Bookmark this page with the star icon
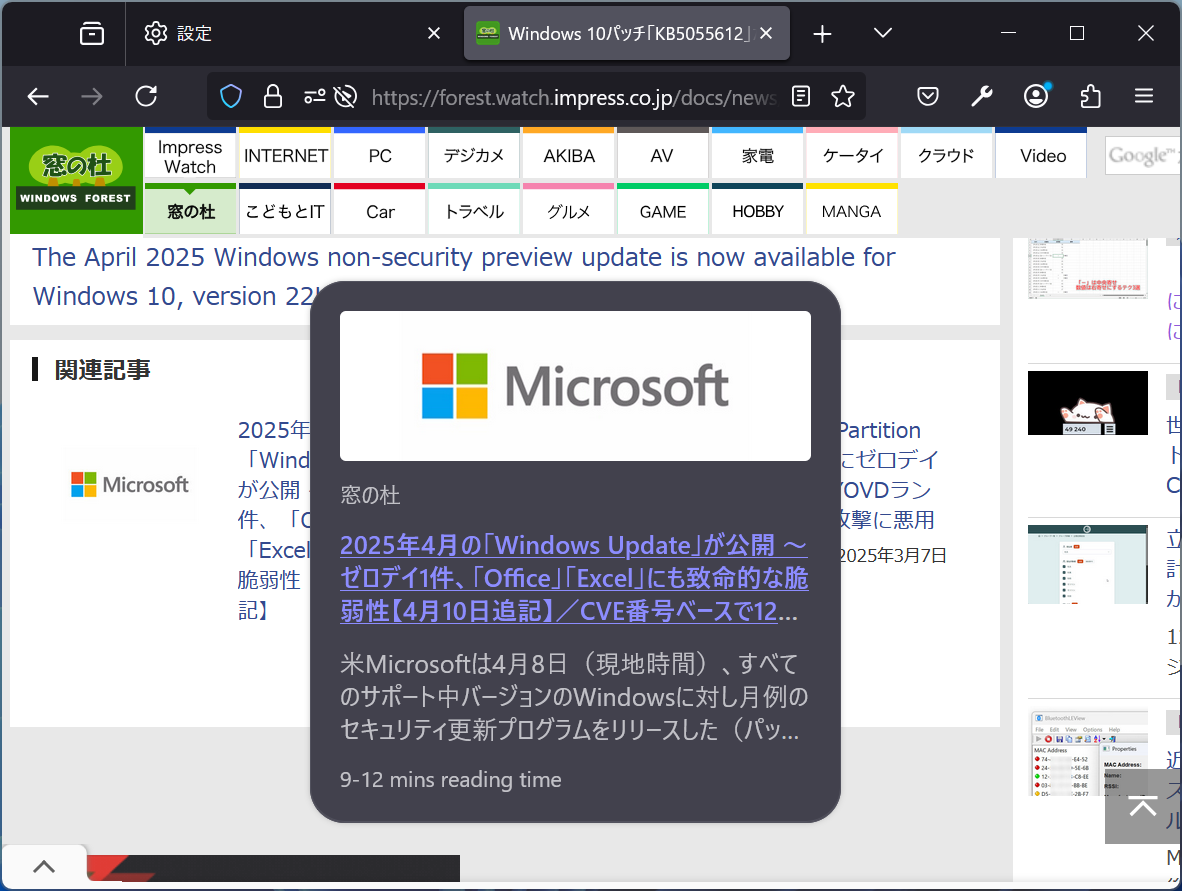The height and width of the screenshot is (891, 1182). (x=843, y=96)
